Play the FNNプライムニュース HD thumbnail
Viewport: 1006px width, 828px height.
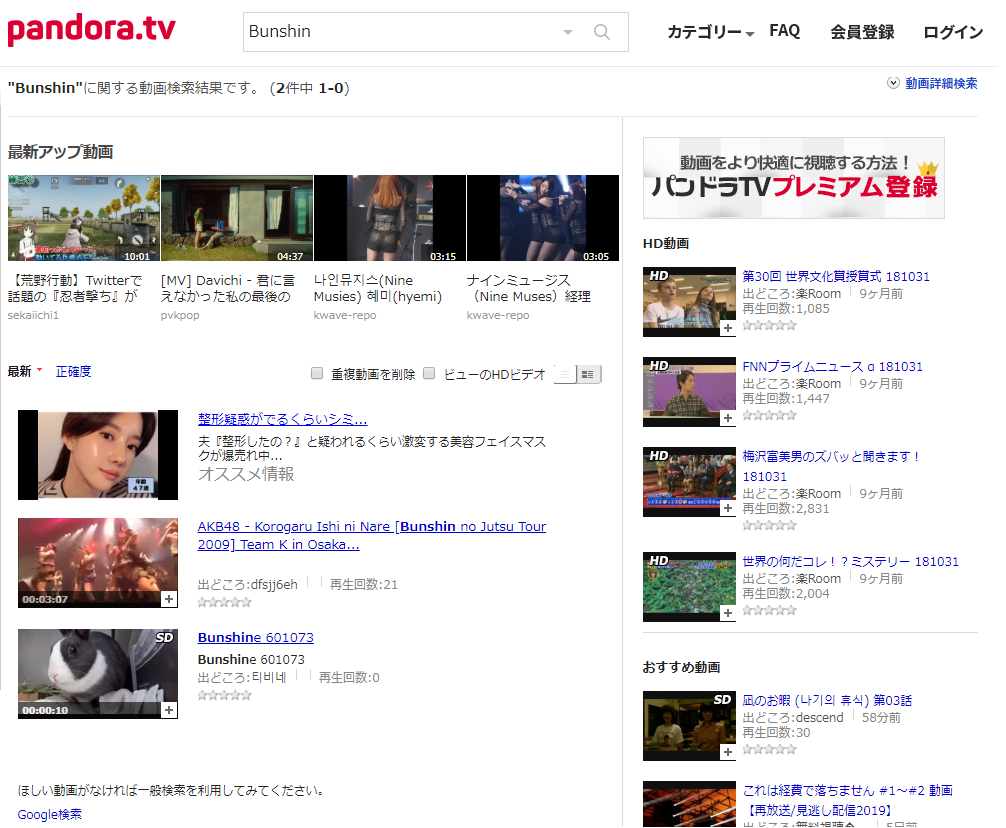pos(689,391)
